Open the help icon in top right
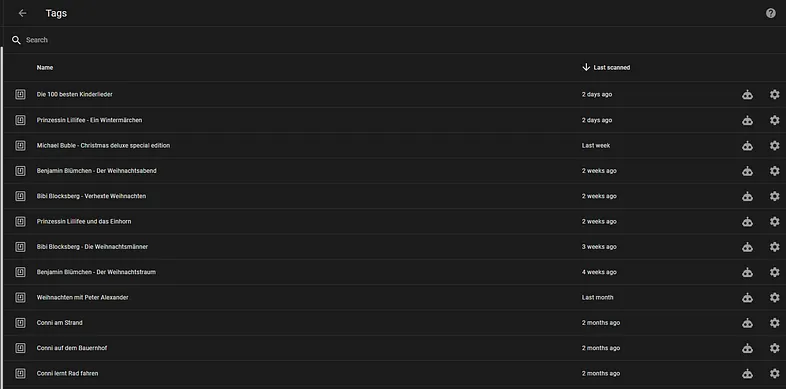Viewport: 786px width, 389px height. coord(771,14)
